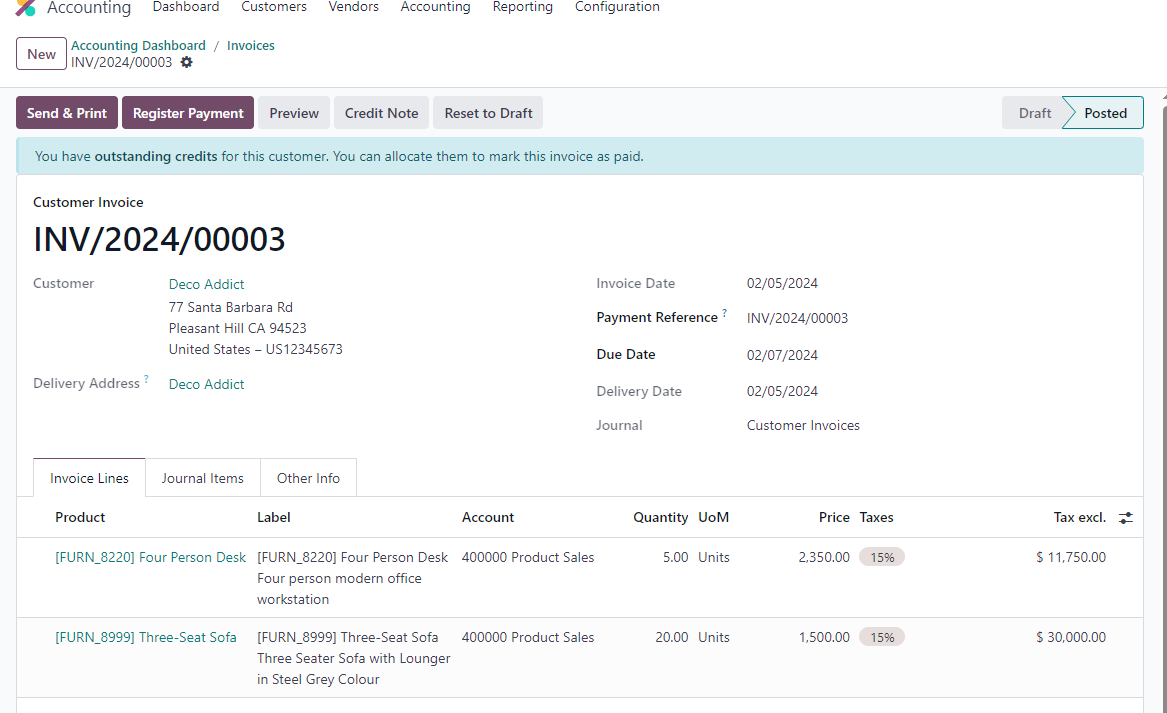Viewport: 1167px width, 713px height.
Task: Go to Accounting Dashboard breadcrumb
Action: point(138,45)
